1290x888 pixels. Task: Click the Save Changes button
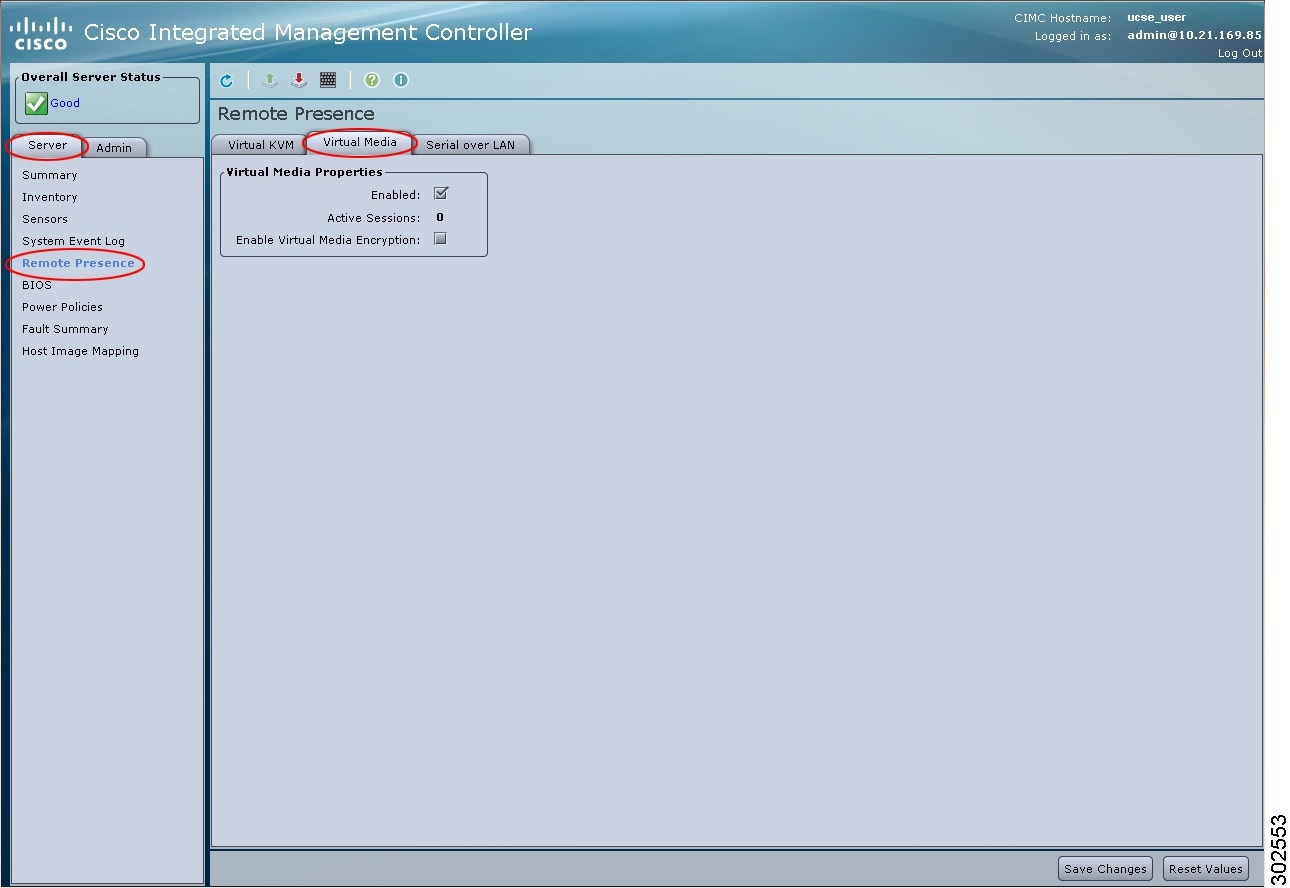(1104, 868)
